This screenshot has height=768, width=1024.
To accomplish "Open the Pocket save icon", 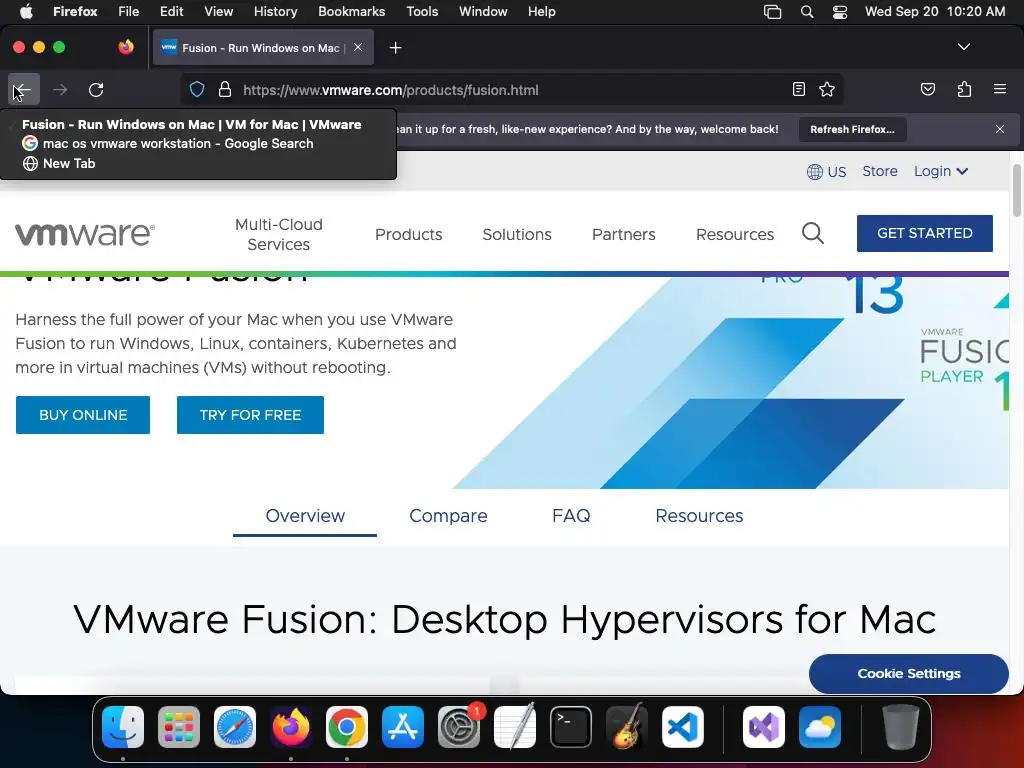I will click(x=928, y=89).
